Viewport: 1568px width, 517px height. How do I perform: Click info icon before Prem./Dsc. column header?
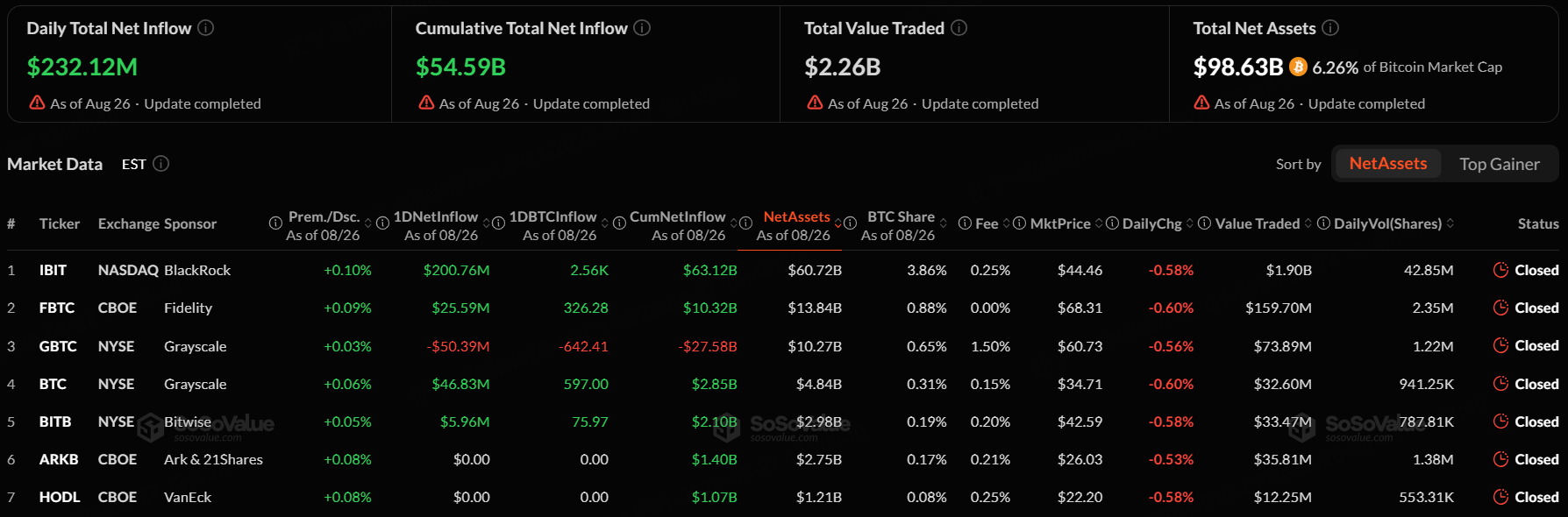pyautogui.click(x=275, y=223)
